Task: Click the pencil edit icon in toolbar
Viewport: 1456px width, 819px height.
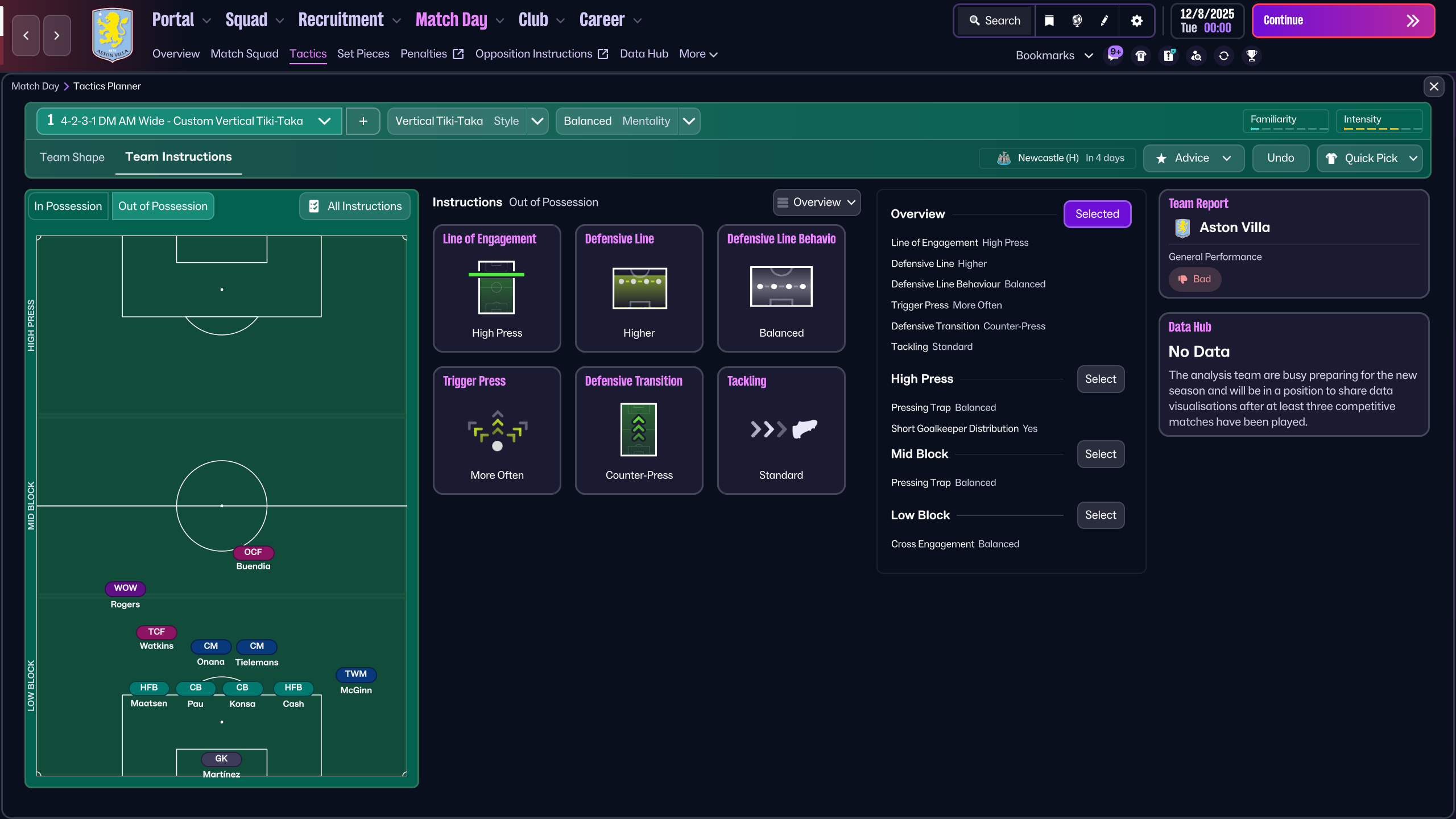Action: click(x=1105, y=21)
